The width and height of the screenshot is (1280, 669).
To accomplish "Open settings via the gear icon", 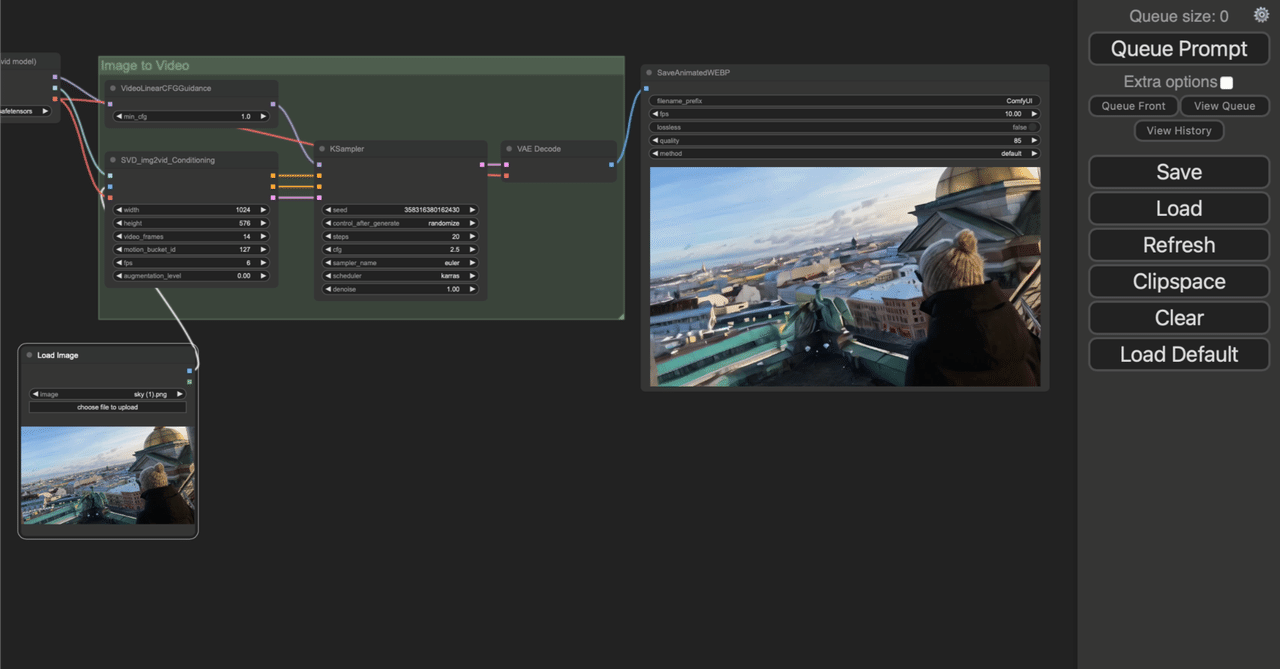I will [x=1261, y=15].
